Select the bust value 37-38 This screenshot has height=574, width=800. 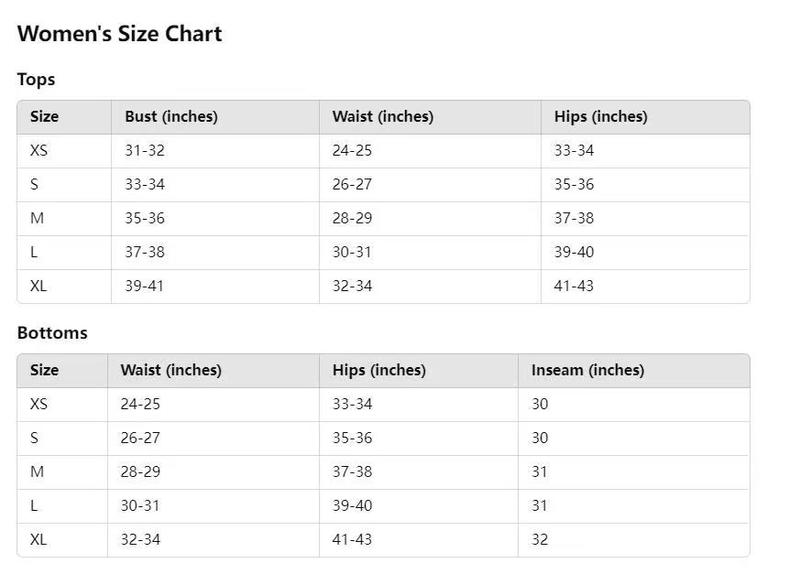(x=145, y=252)
